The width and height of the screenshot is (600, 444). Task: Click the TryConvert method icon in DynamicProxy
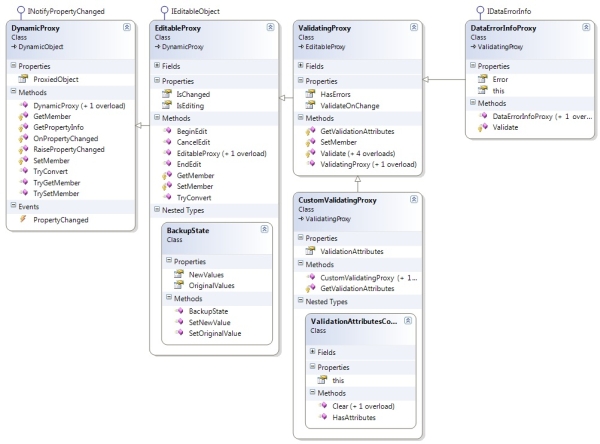tap(24, 171)
